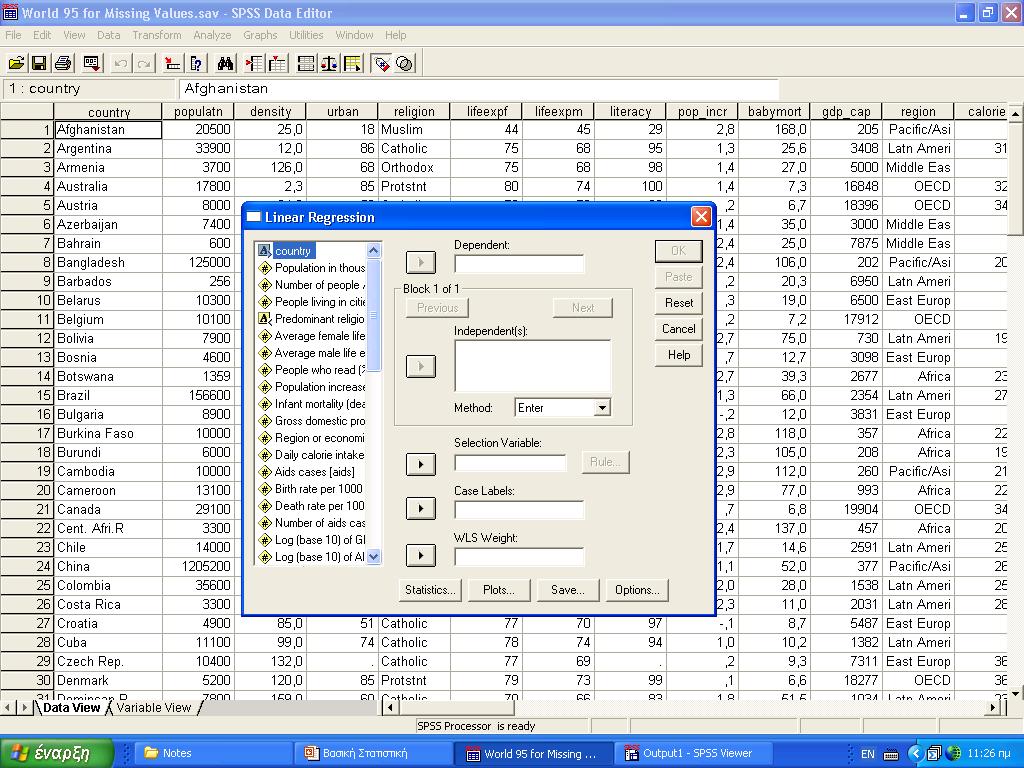Click the 'country' column header
Screen dimensions: 1024x768
point(108,112)
